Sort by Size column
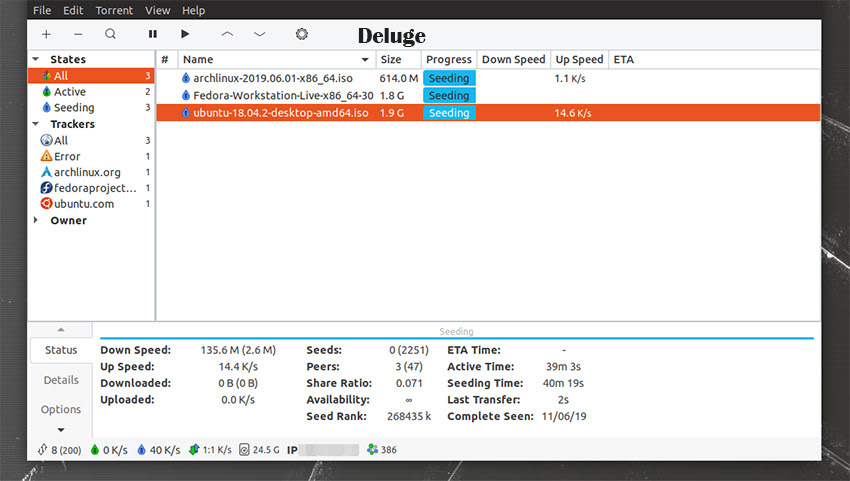Image resolution: width=850 pixels, height=481 pixels. point(398,60)
